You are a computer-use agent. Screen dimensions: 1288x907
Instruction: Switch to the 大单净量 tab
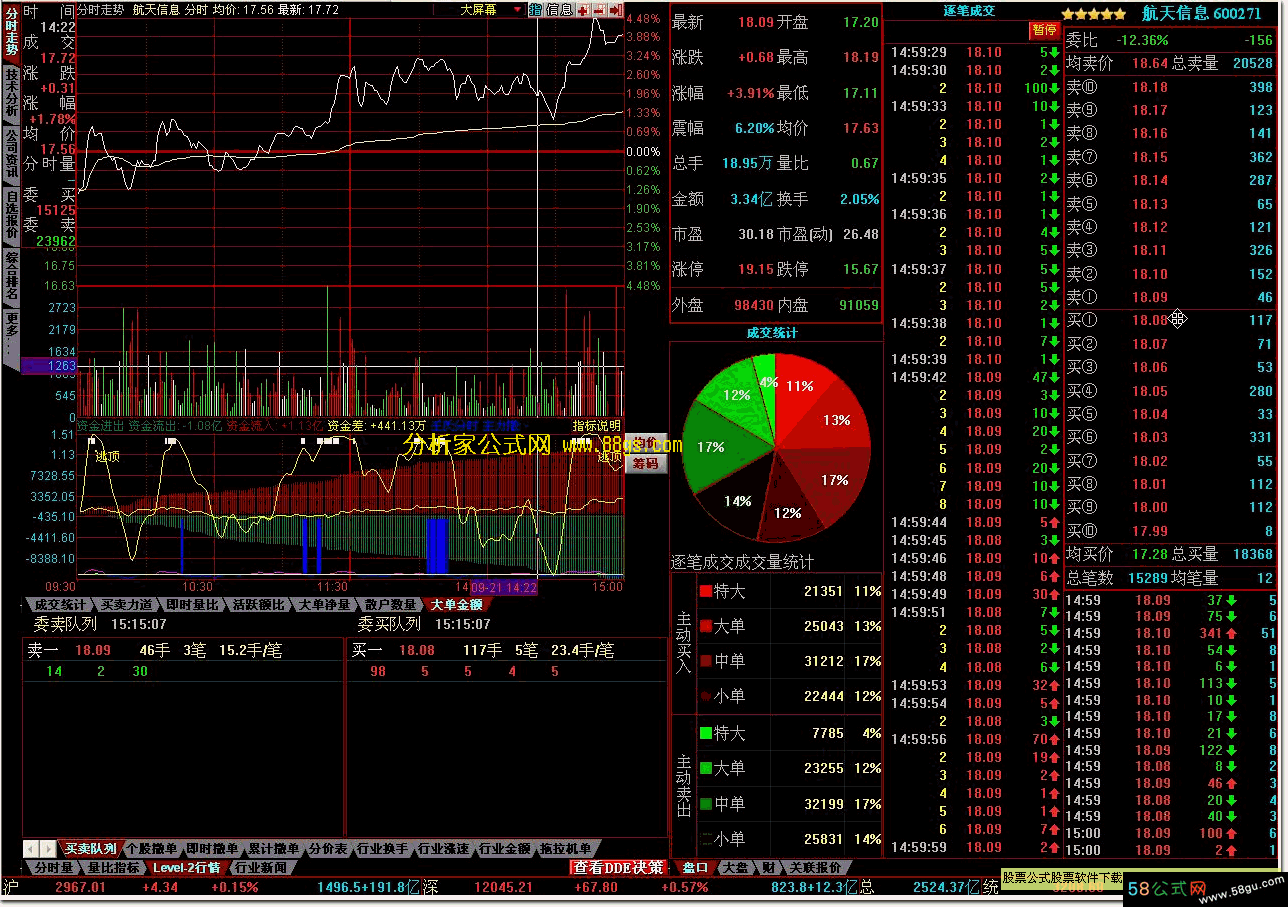click(x=324, y=604)
